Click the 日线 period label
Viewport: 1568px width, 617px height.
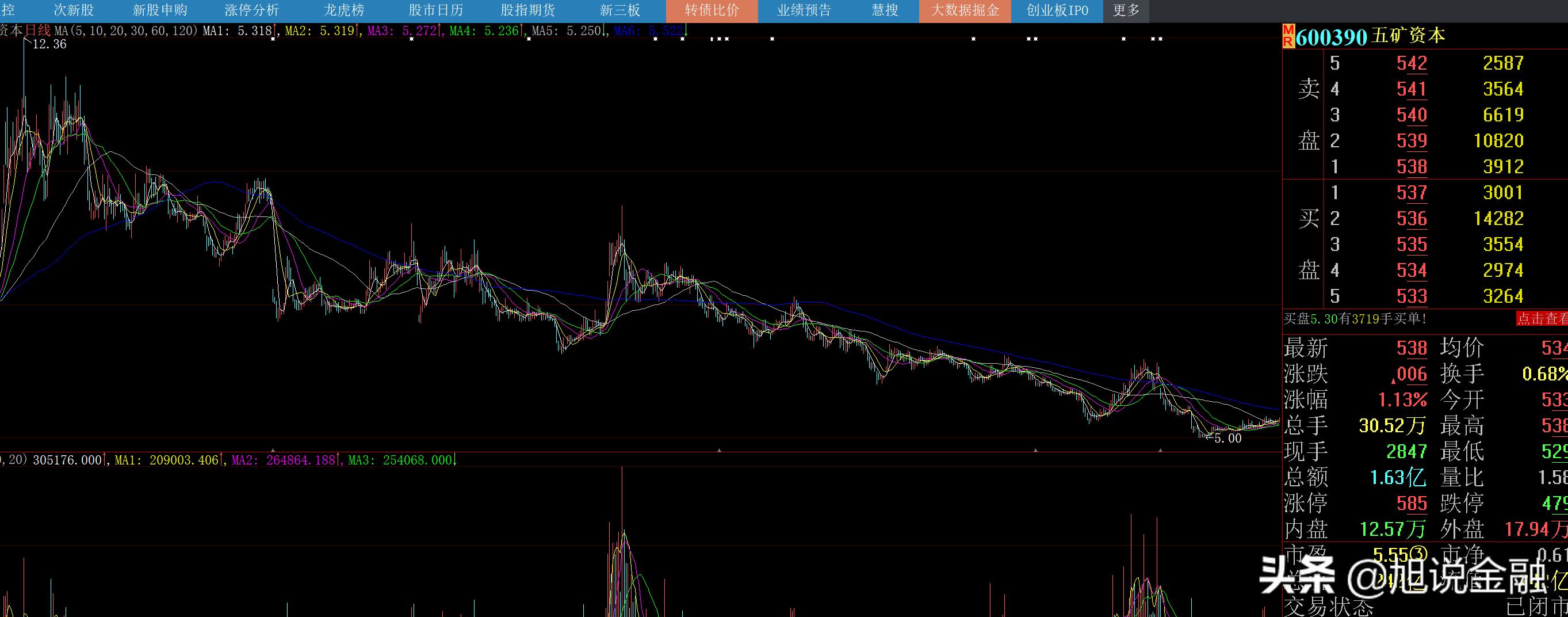pyautogui.click(x=38, y=31)
